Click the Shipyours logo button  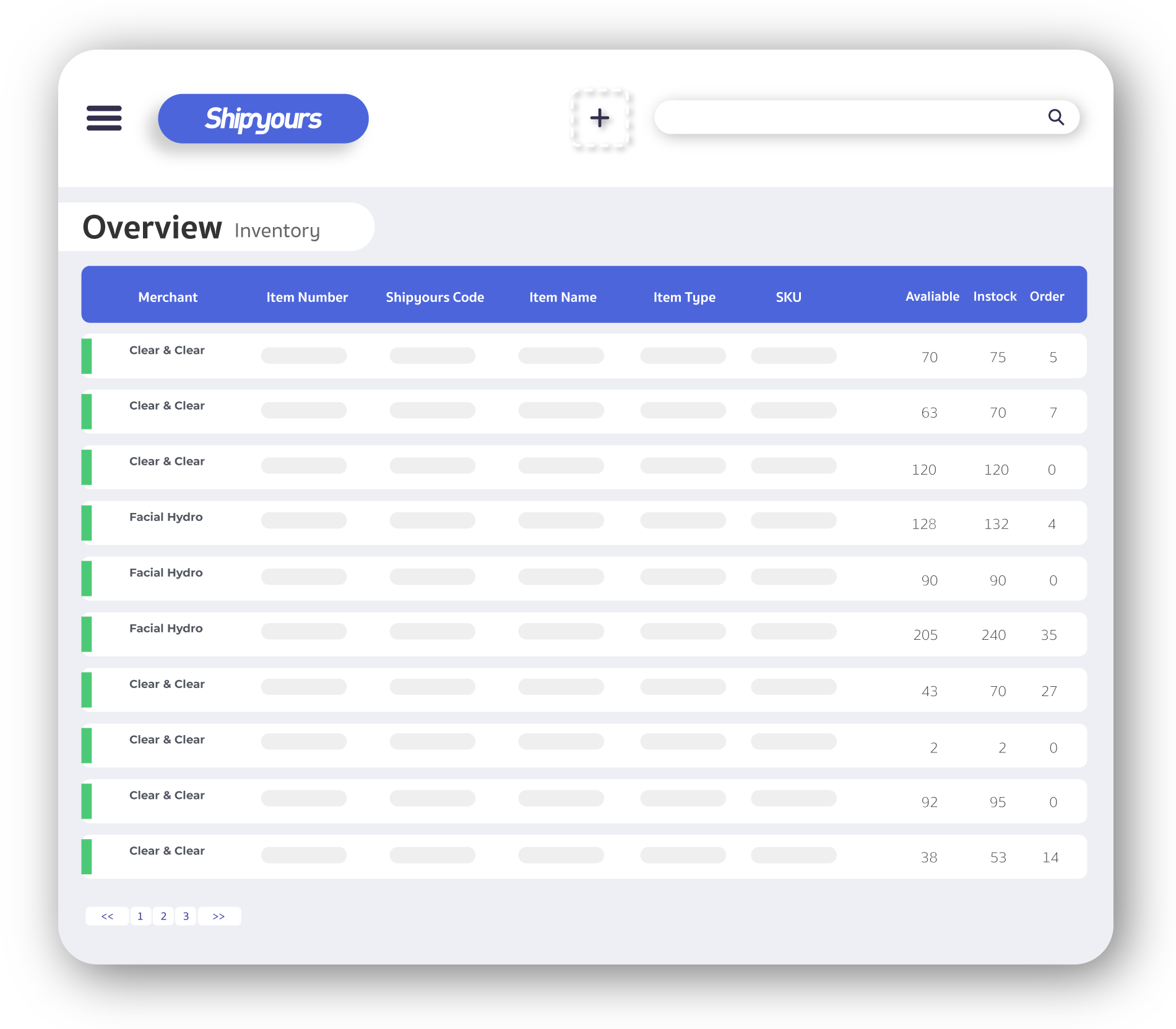click(x=263, y=119)
